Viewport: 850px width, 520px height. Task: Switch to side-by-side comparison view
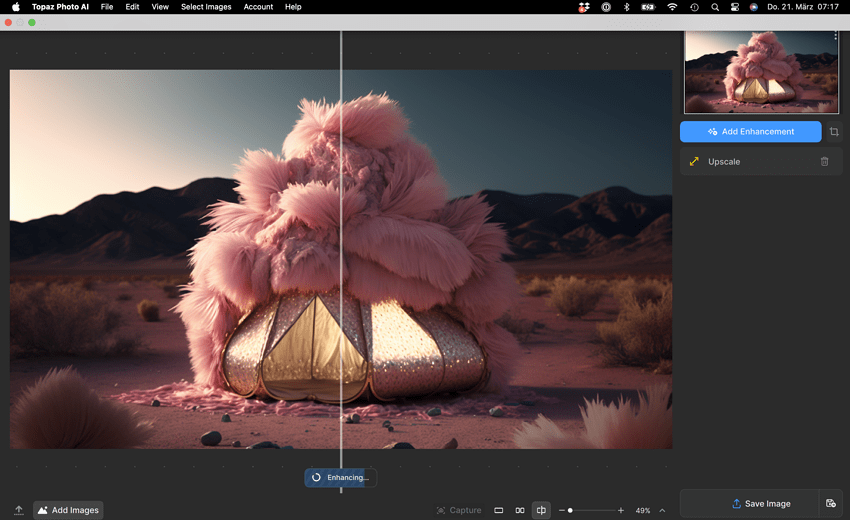pyautogui.click(x=520, y=510)
